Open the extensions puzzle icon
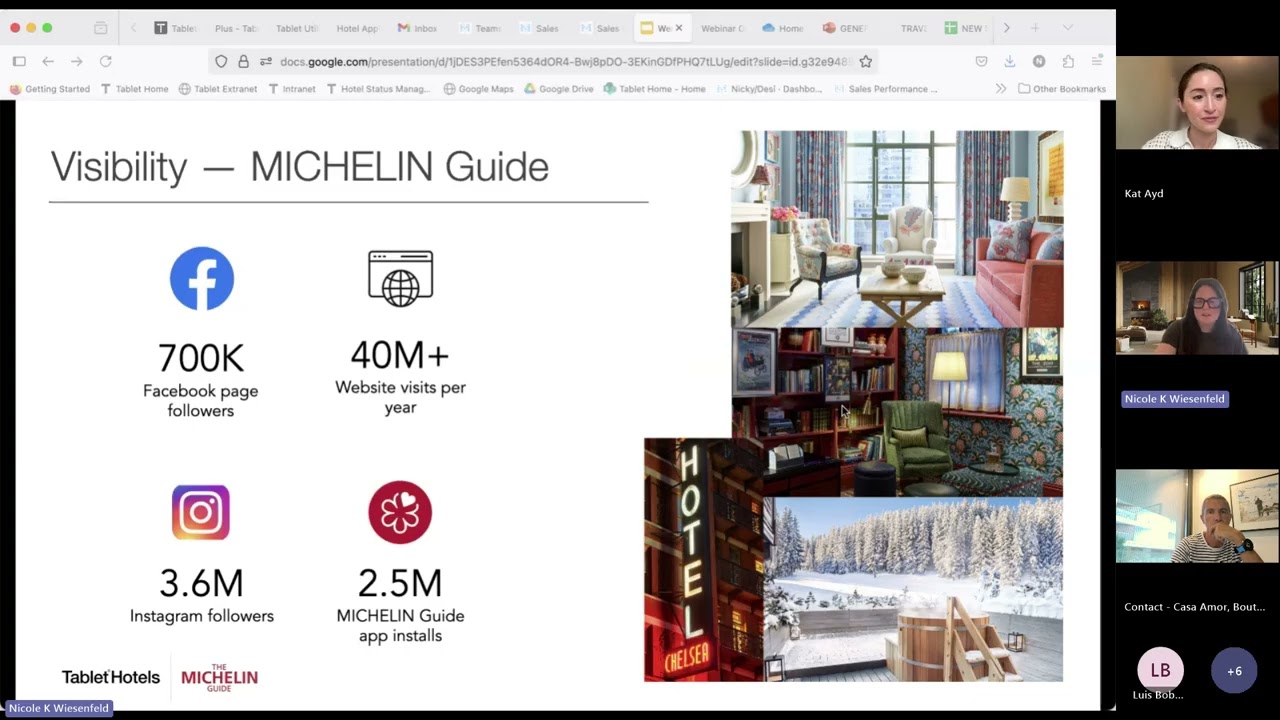The height and width of the screenshot is (720, 1280). [x=1068, y=61]
